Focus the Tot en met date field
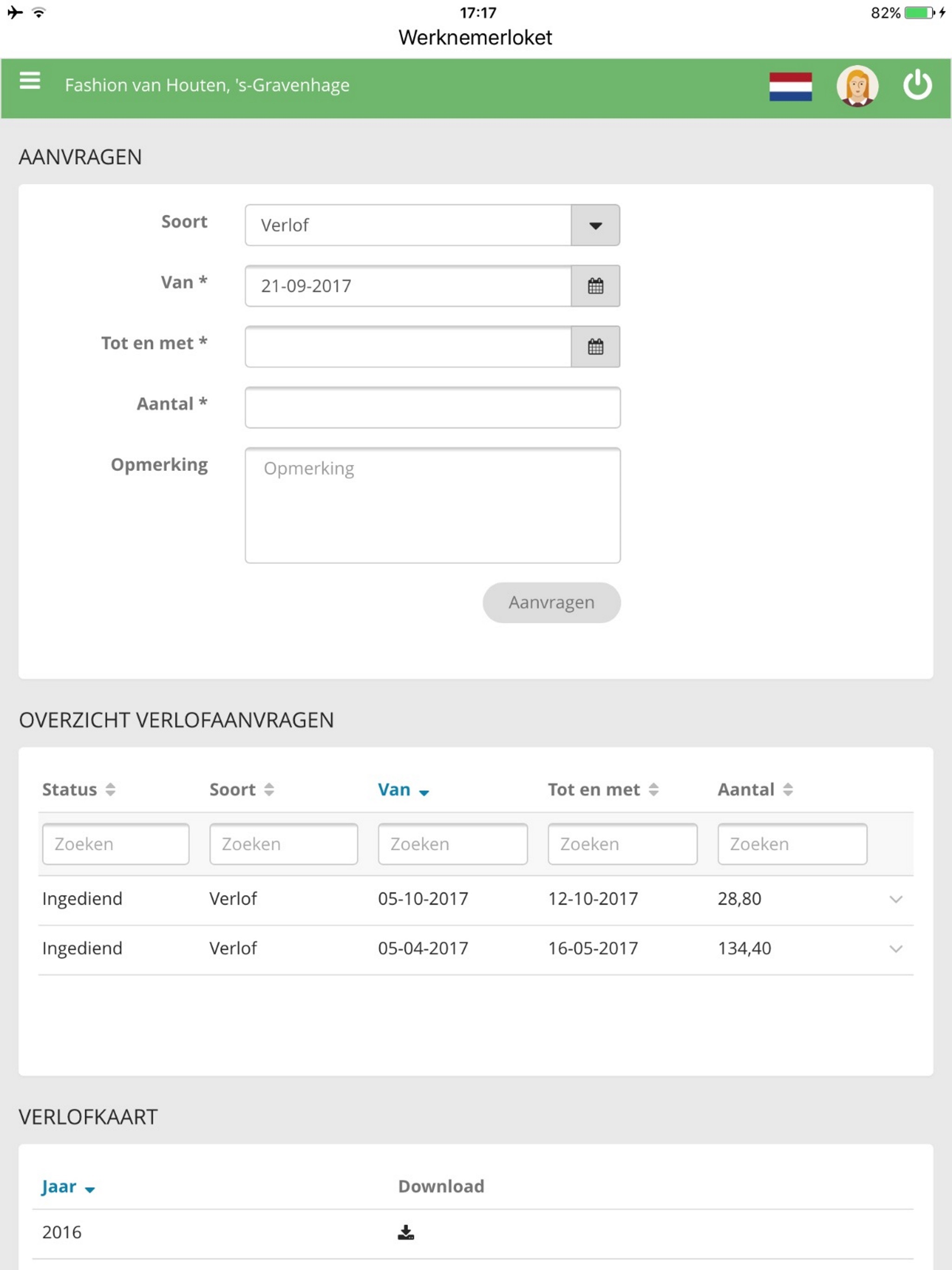 click(x=408, y=347)
